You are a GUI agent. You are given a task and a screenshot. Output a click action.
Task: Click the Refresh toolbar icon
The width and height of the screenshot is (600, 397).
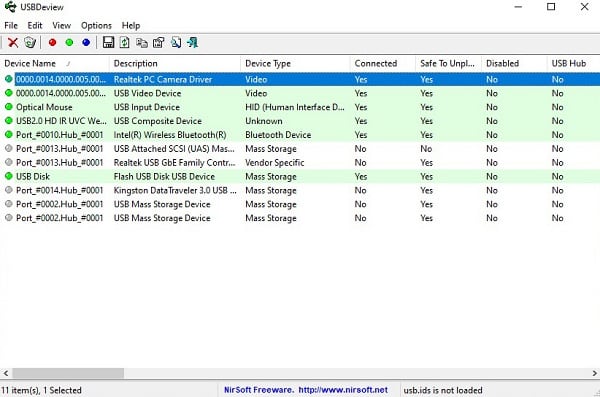tap(125, 42)
